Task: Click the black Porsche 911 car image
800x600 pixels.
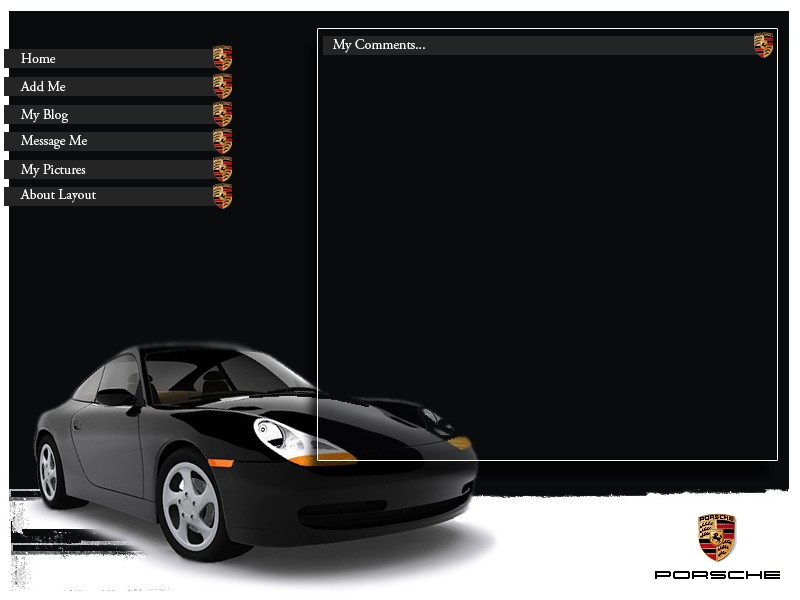Action: click(x=258, y=452)
